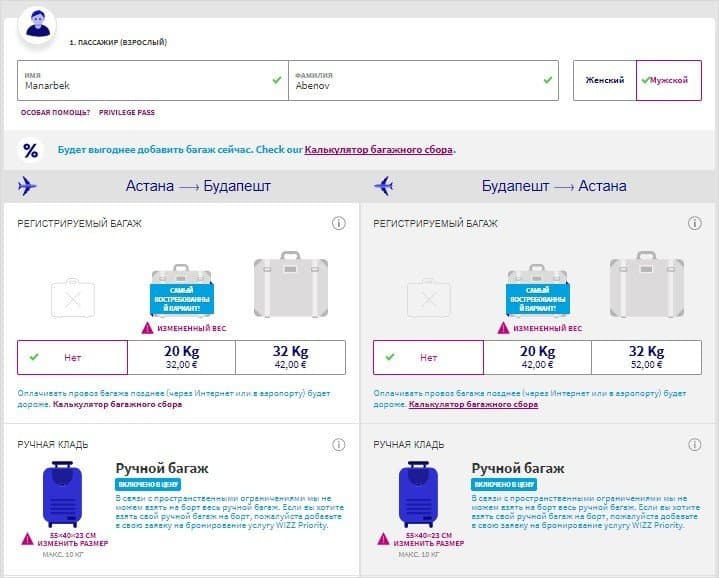
Task: Click Включено в цену badge, Астана → Будапешт
Action: point(148,484)
